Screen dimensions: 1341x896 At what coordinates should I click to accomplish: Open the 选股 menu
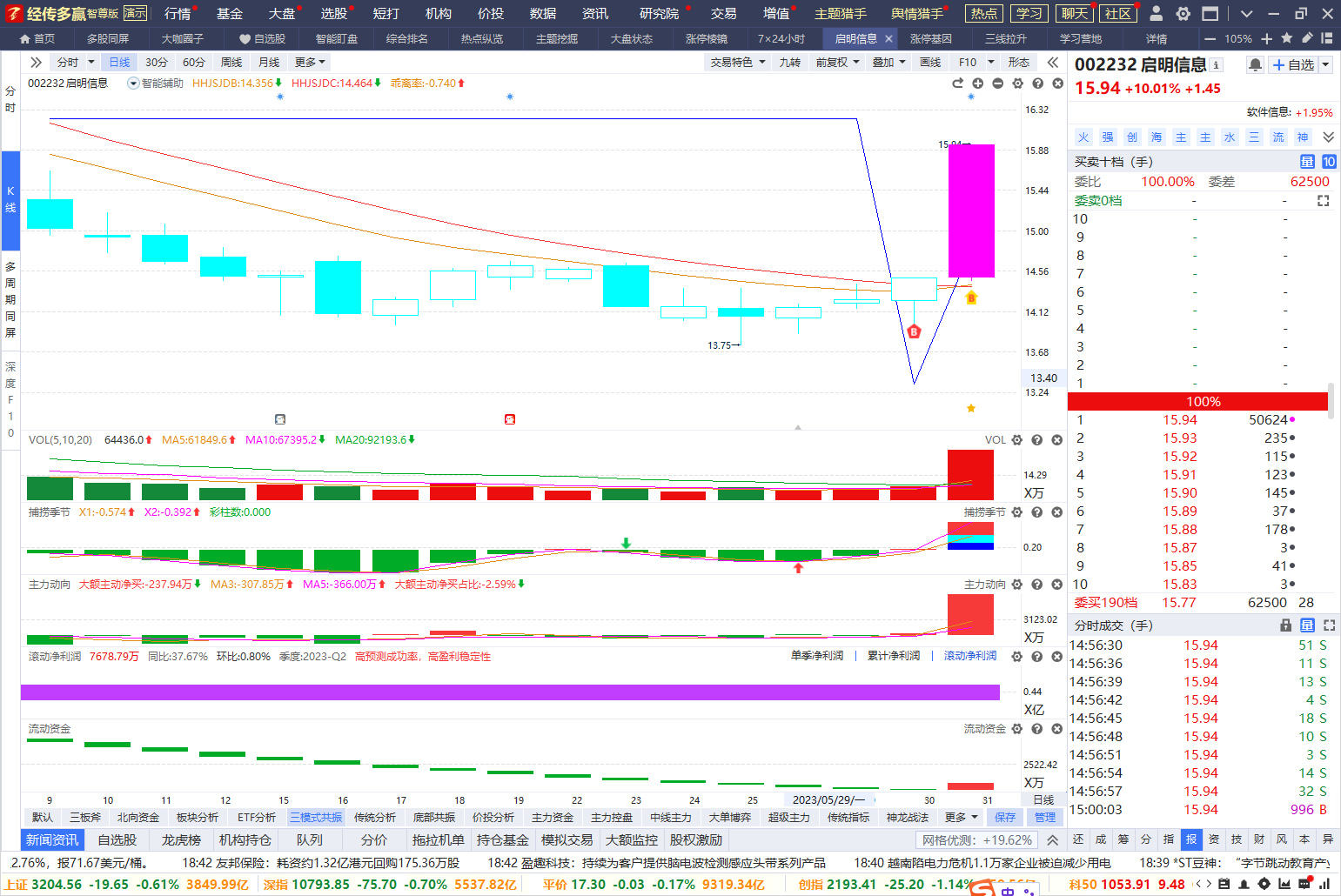pyautogui.click(x=334, y=13)
